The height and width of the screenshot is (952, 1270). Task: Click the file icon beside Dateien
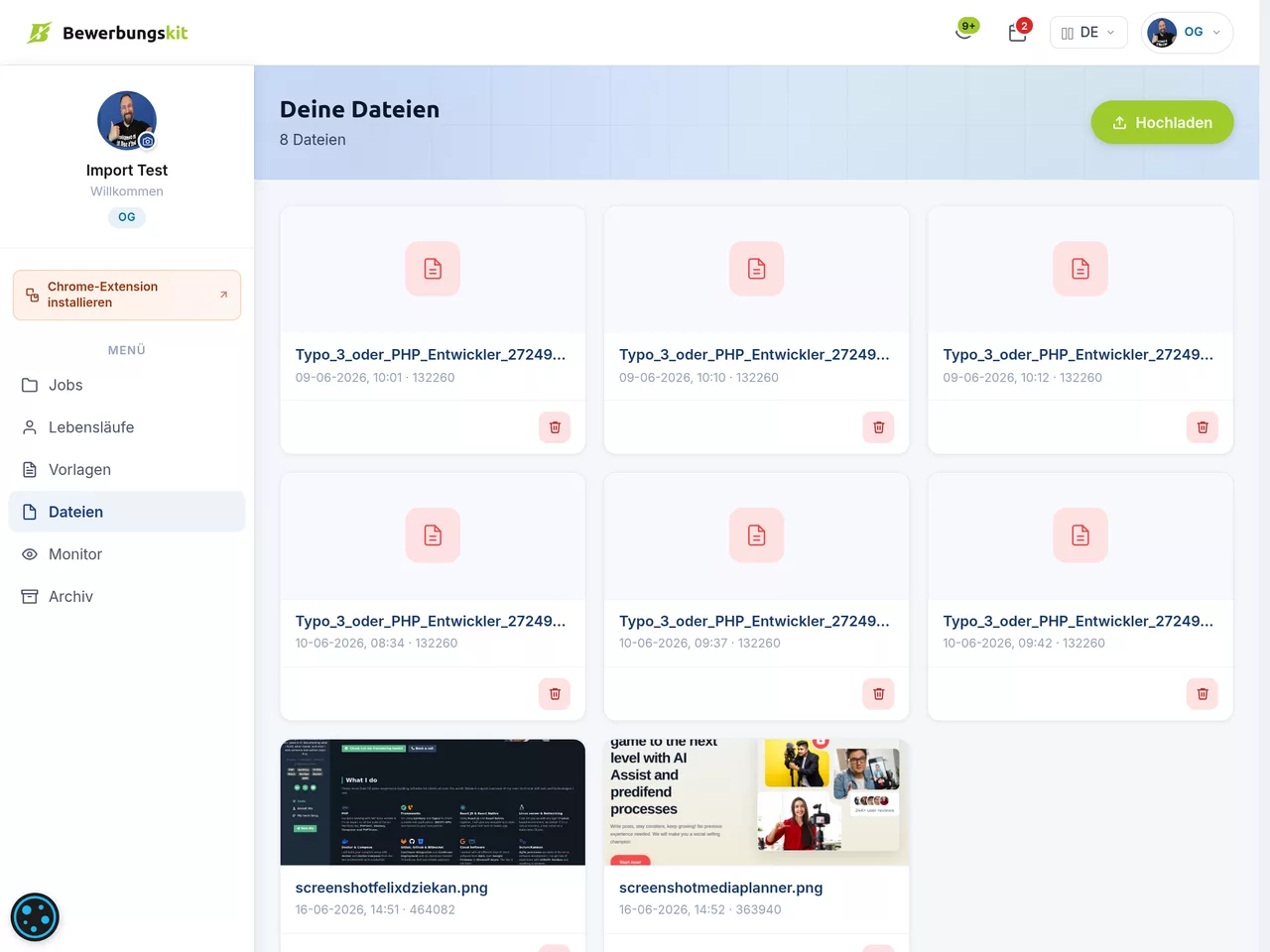30,512
